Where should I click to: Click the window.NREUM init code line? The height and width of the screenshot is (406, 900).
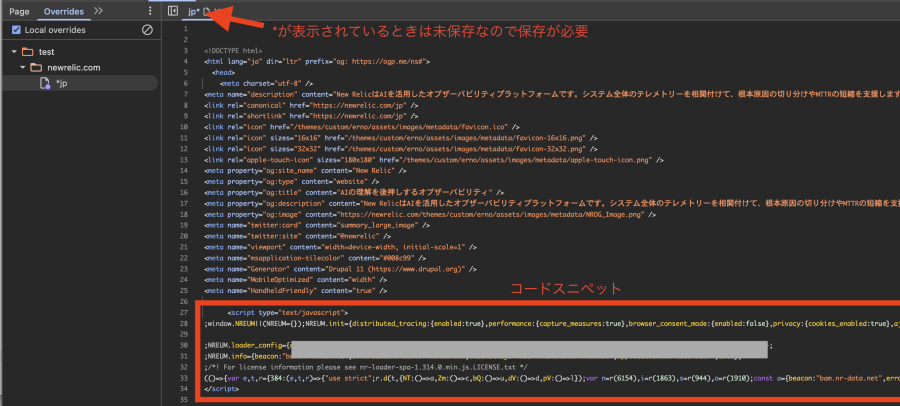coord(552,324)
